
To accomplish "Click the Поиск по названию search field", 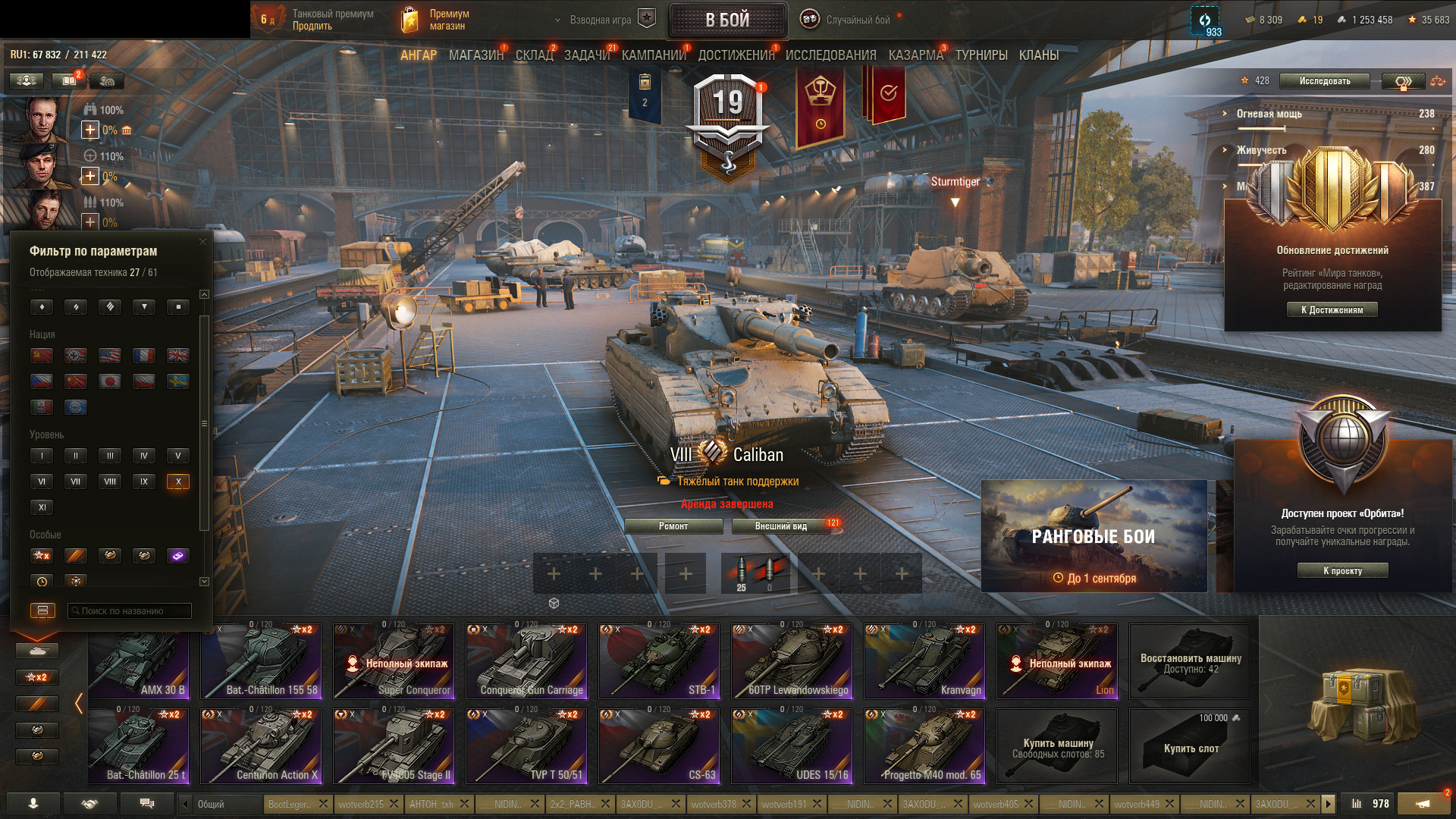I will tap(129, 610).
